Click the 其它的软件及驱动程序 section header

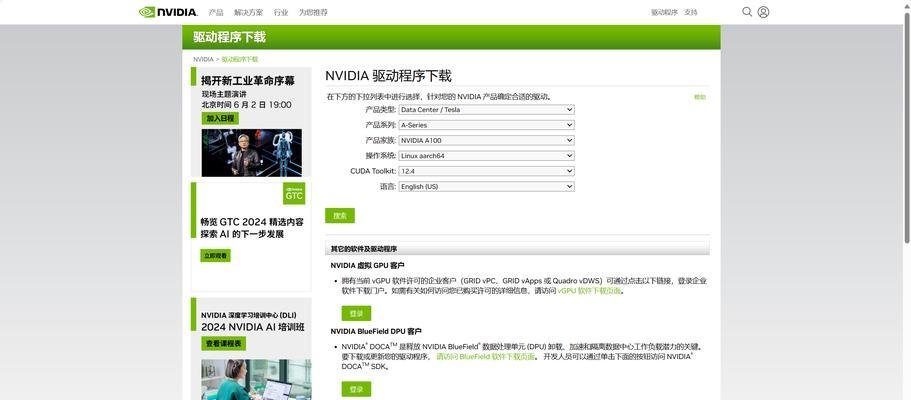(364, 249)
